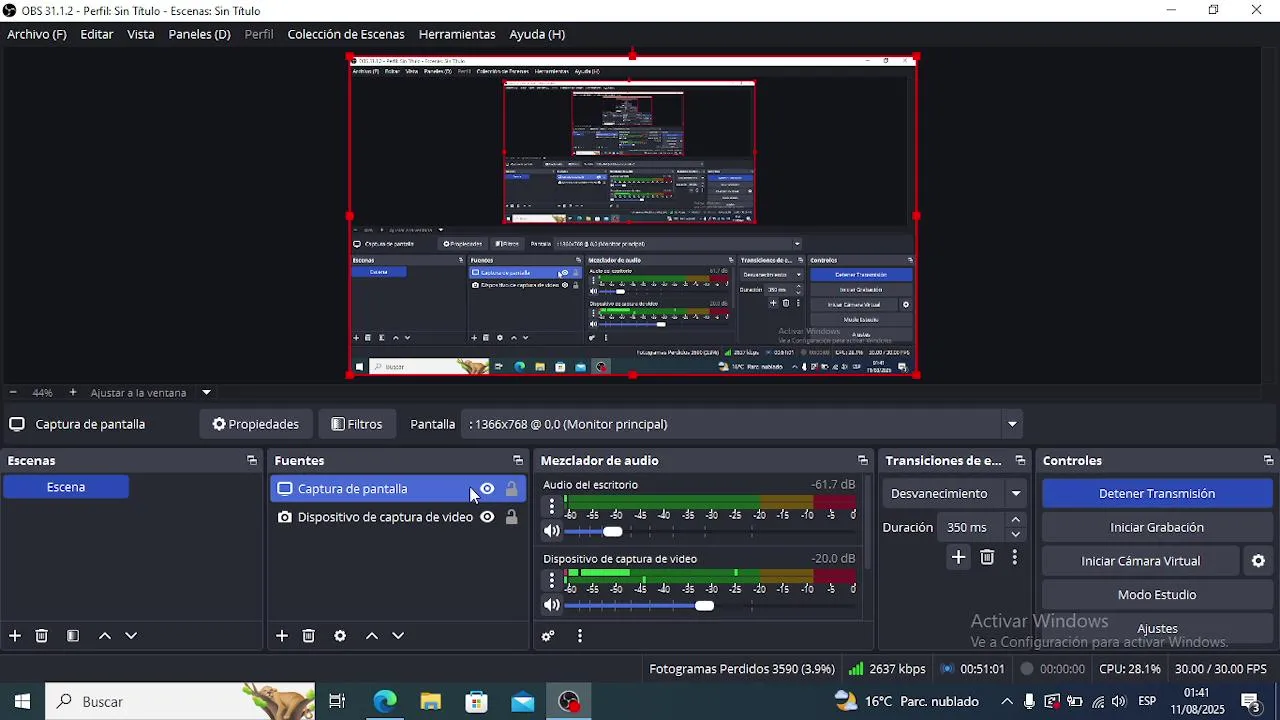Open audio mixer three-dot menu at bottom
This screenshot has width=1280, height=720.
tap(580, 636)
